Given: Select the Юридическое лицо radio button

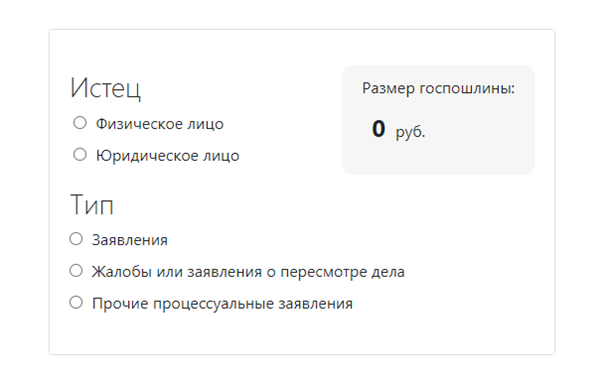Looking at the screenshot, I should (80, 155).
